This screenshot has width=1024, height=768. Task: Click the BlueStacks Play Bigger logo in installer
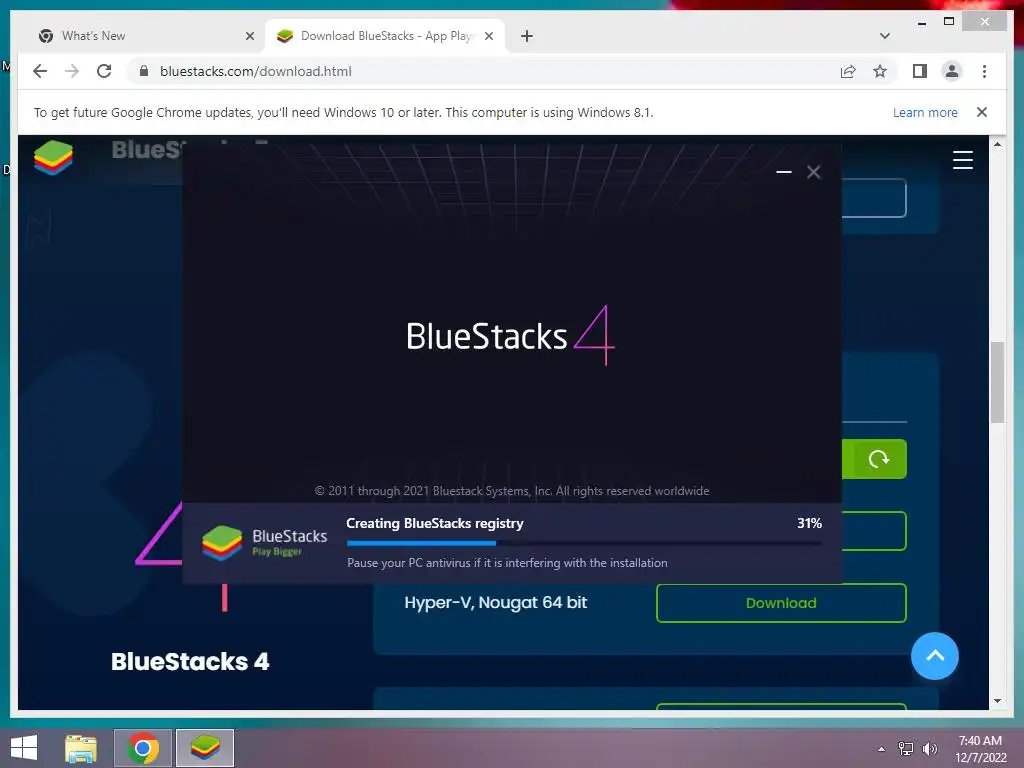(264, 543)
